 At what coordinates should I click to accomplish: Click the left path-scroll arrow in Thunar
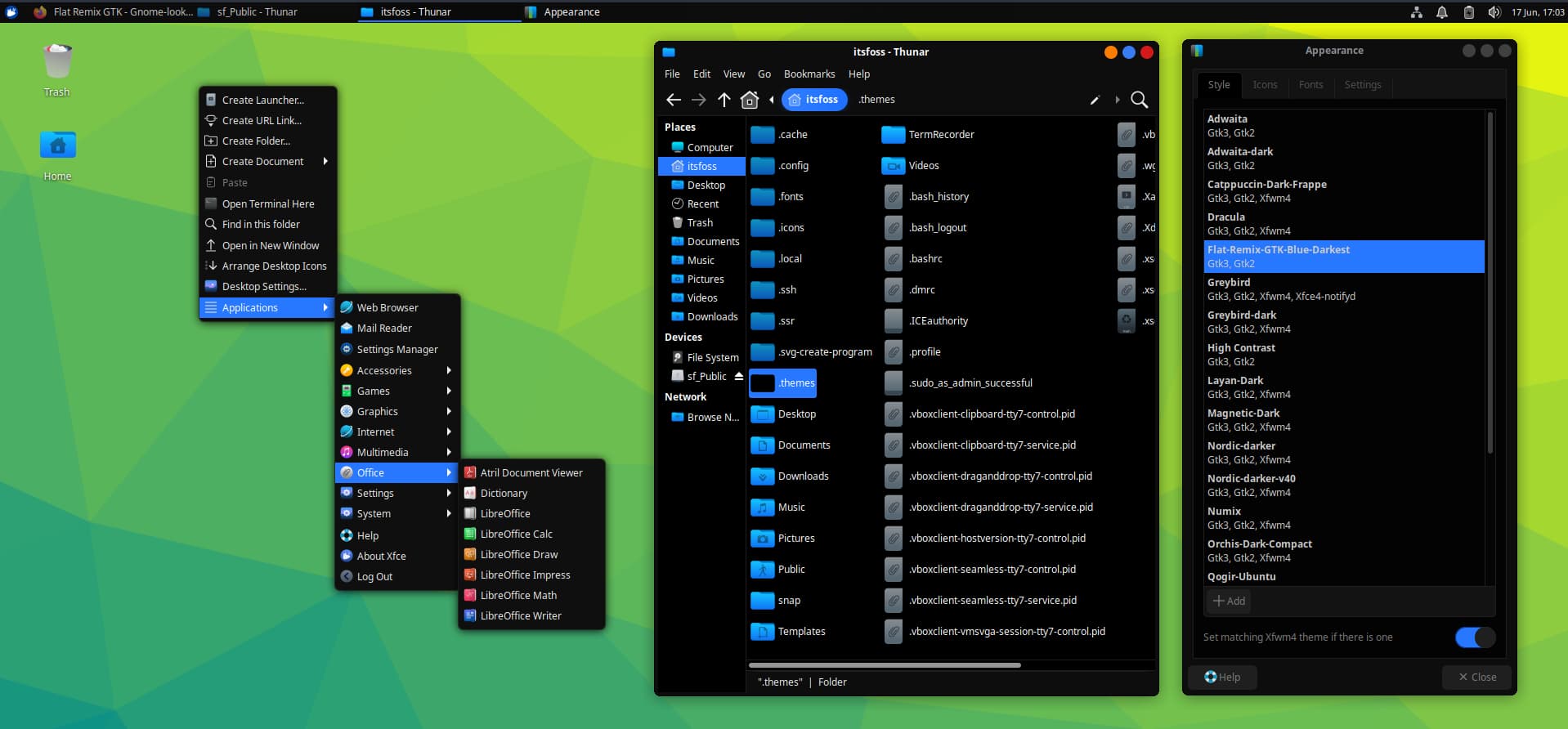click(772, 100)
